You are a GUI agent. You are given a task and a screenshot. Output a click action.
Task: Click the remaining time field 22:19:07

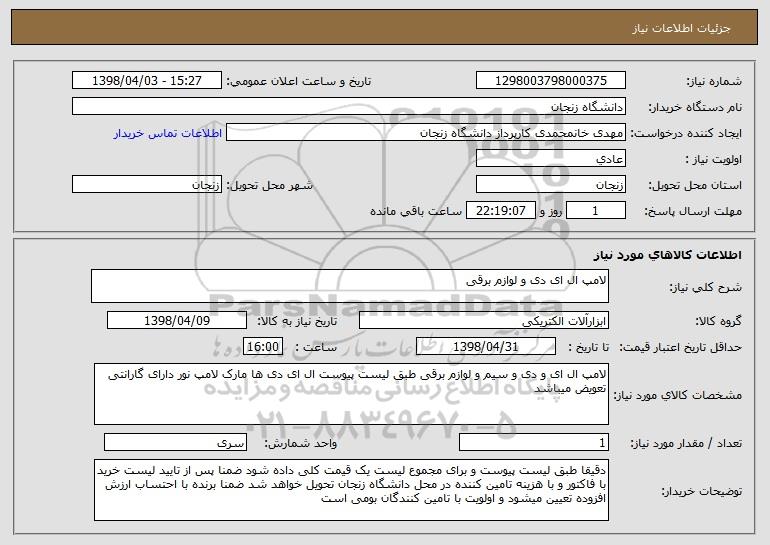click(500, 211)
